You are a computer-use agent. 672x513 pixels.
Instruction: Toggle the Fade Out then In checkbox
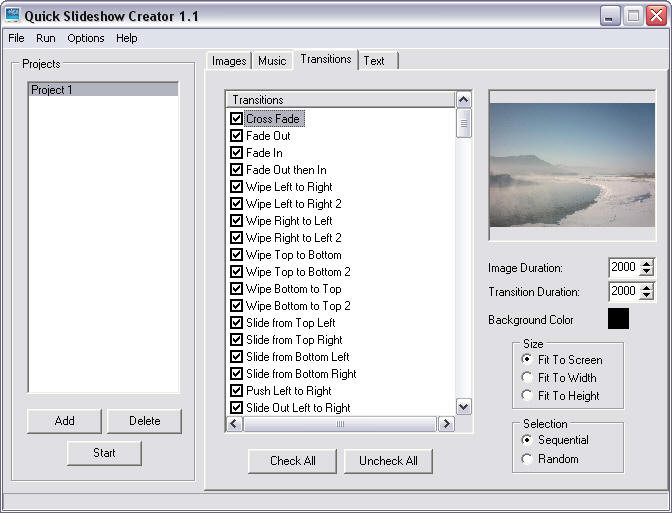(236, 170)
